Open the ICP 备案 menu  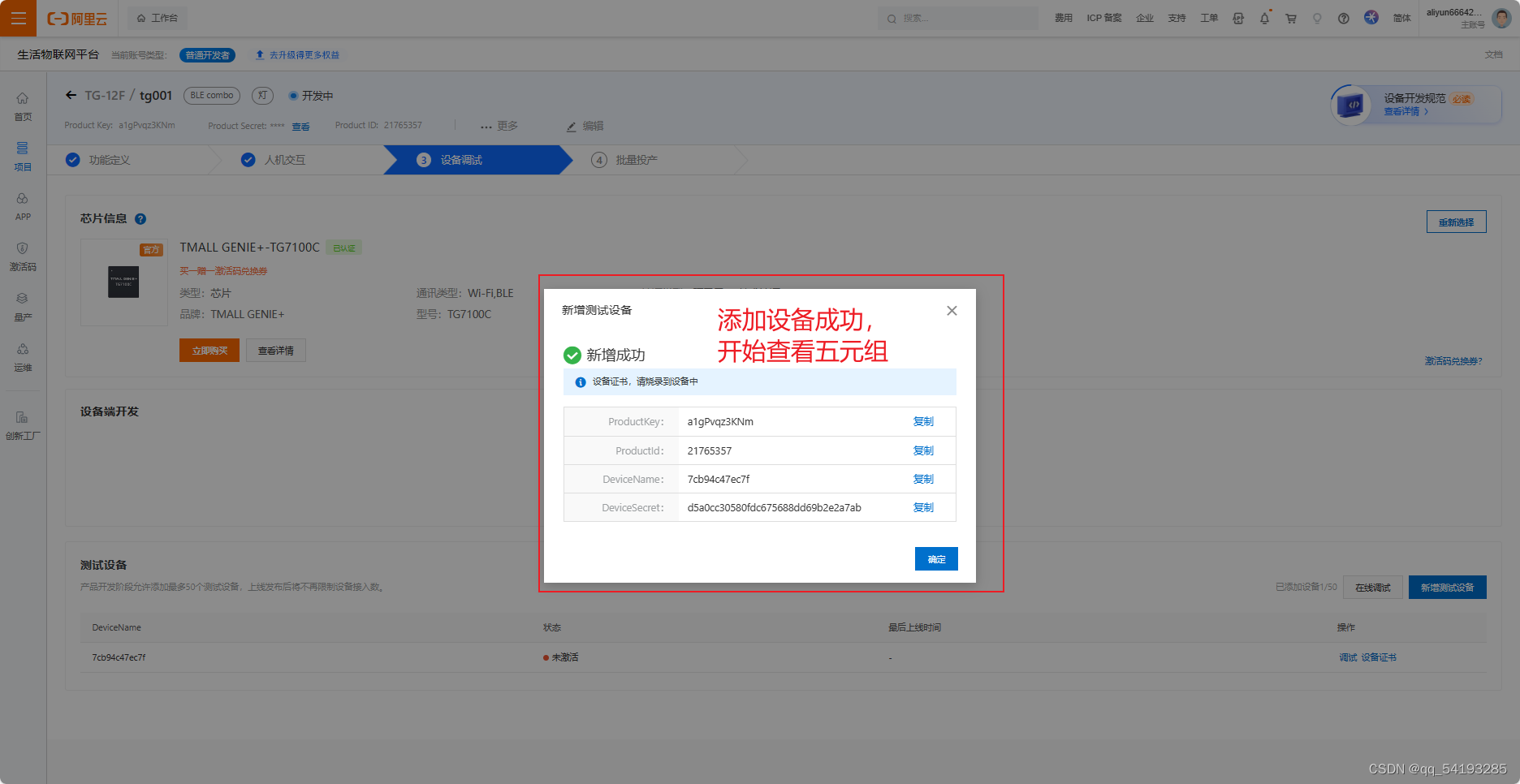click(1104, 18)
